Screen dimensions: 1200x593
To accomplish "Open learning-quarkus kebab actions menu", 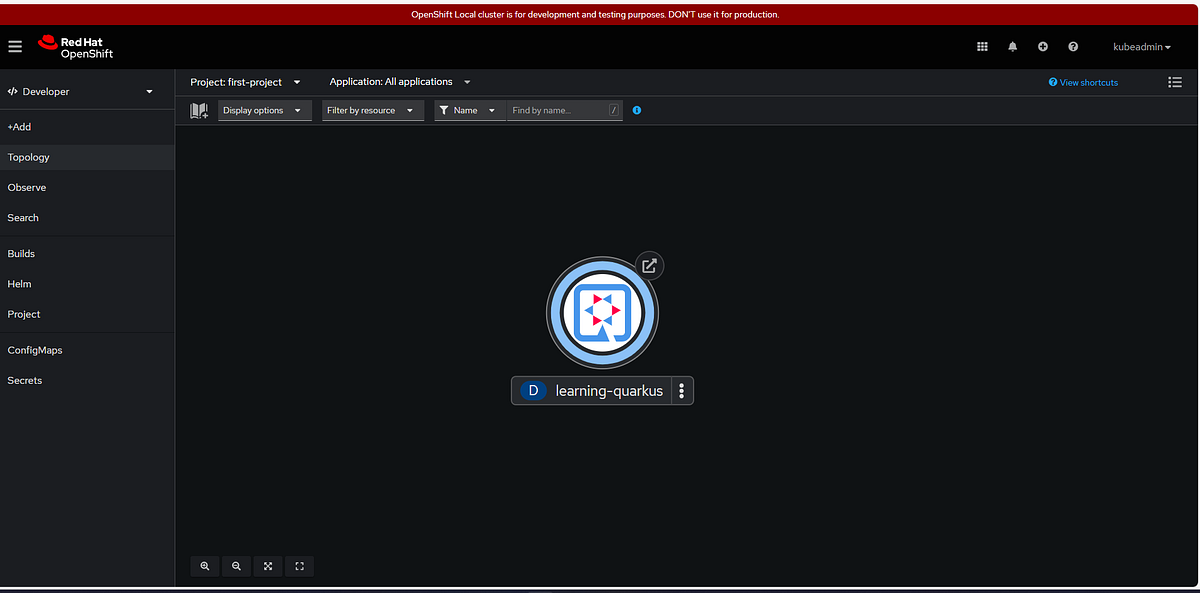I will [x=681, y=391].
